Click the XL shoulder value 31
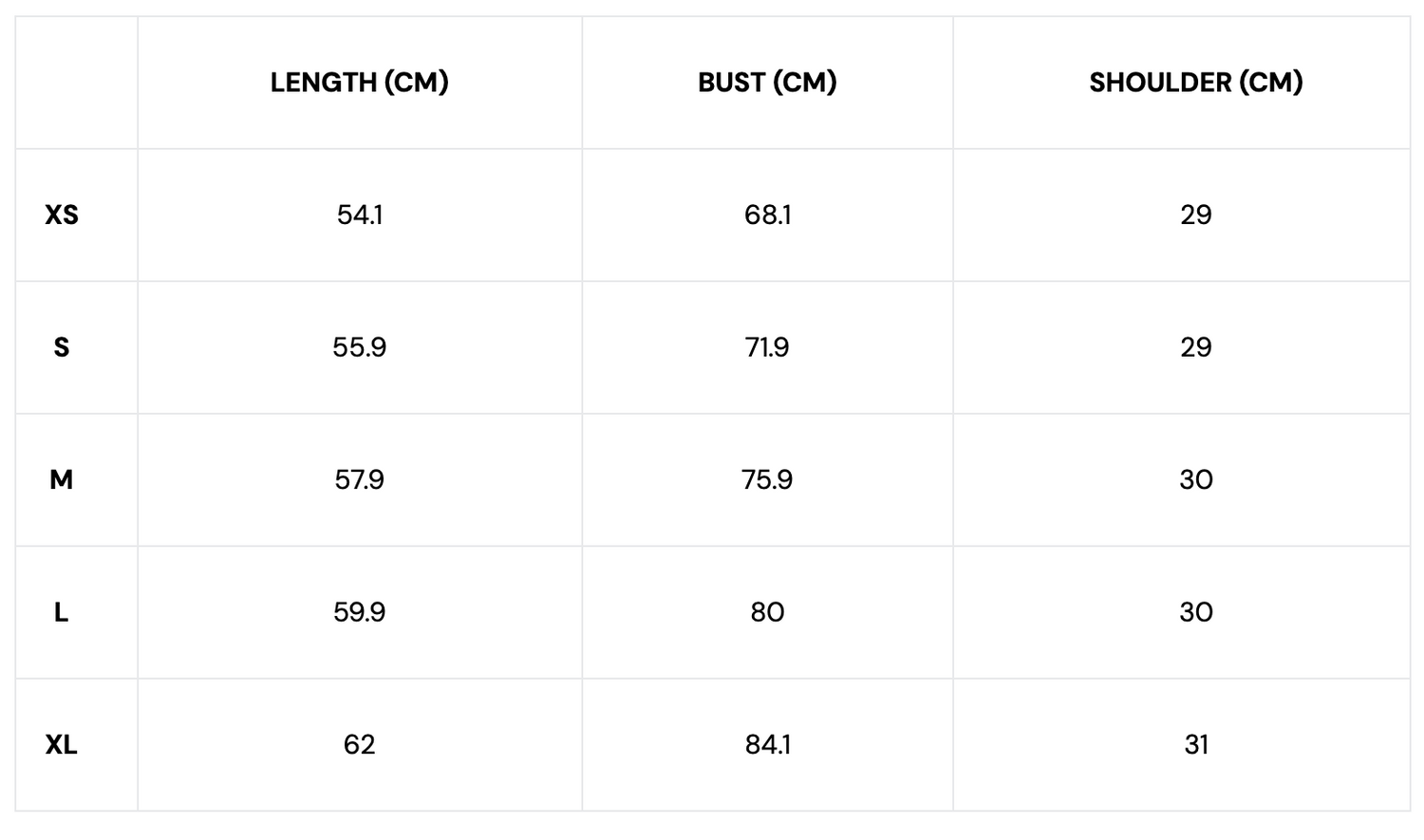 point(1195,744)
